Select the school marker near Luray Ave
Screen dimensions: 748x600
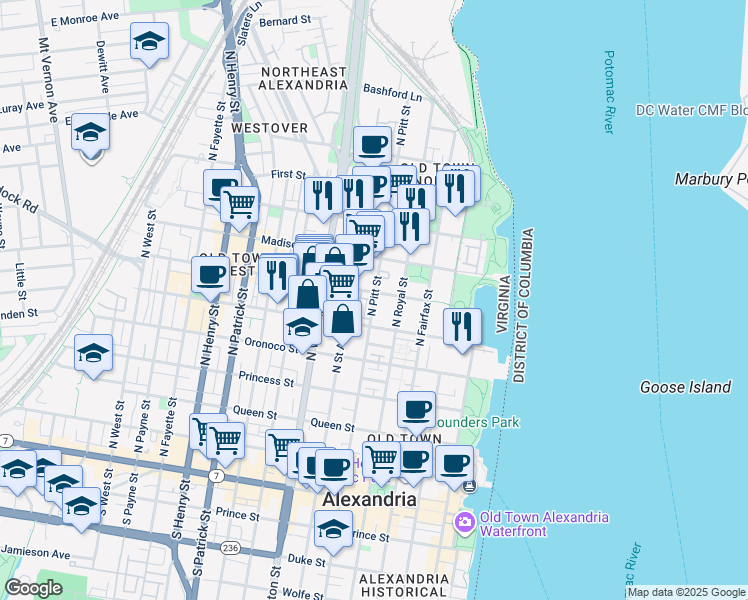pyautogui.click(x=91, y=134)
